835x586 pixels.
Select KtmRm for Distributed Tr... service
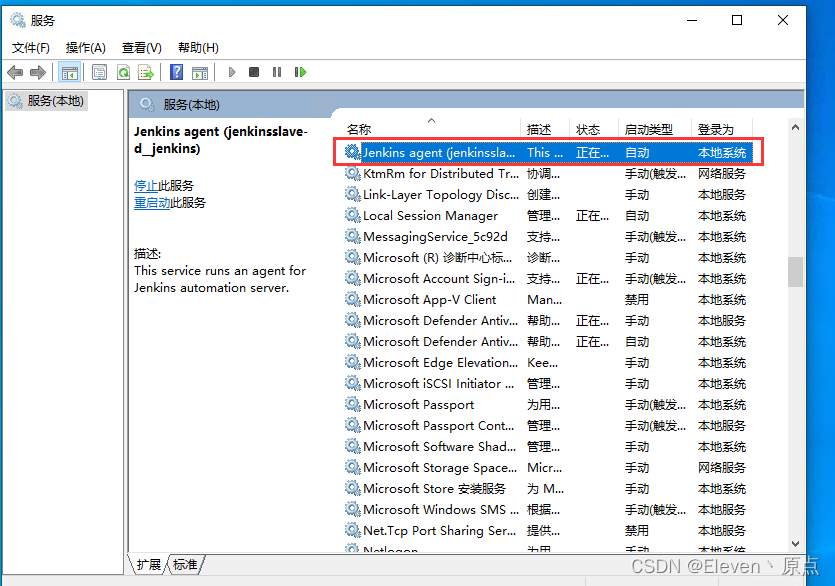point(547,173)
